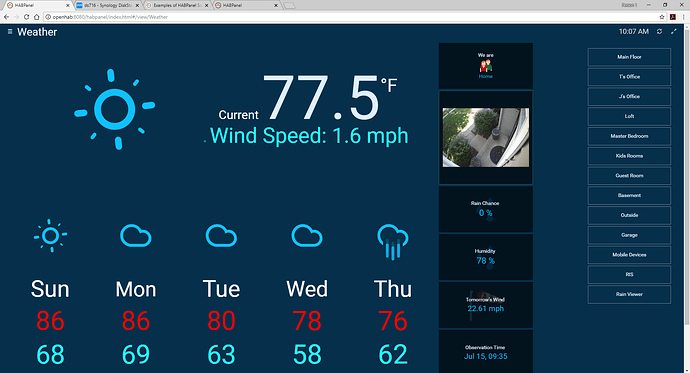The image size is (690, 373).
Task: Click the large current sunny weather icon
Action: coord(115,109)
